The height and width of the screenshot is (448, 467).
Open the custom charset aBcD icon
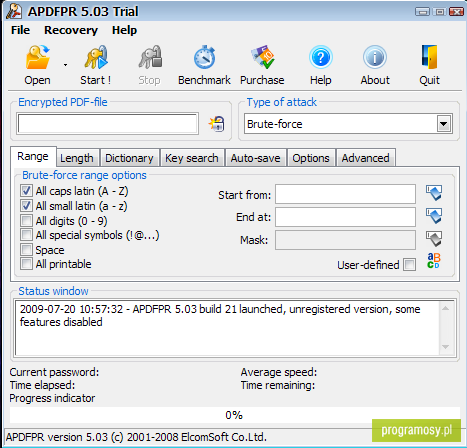click(434, 261)
